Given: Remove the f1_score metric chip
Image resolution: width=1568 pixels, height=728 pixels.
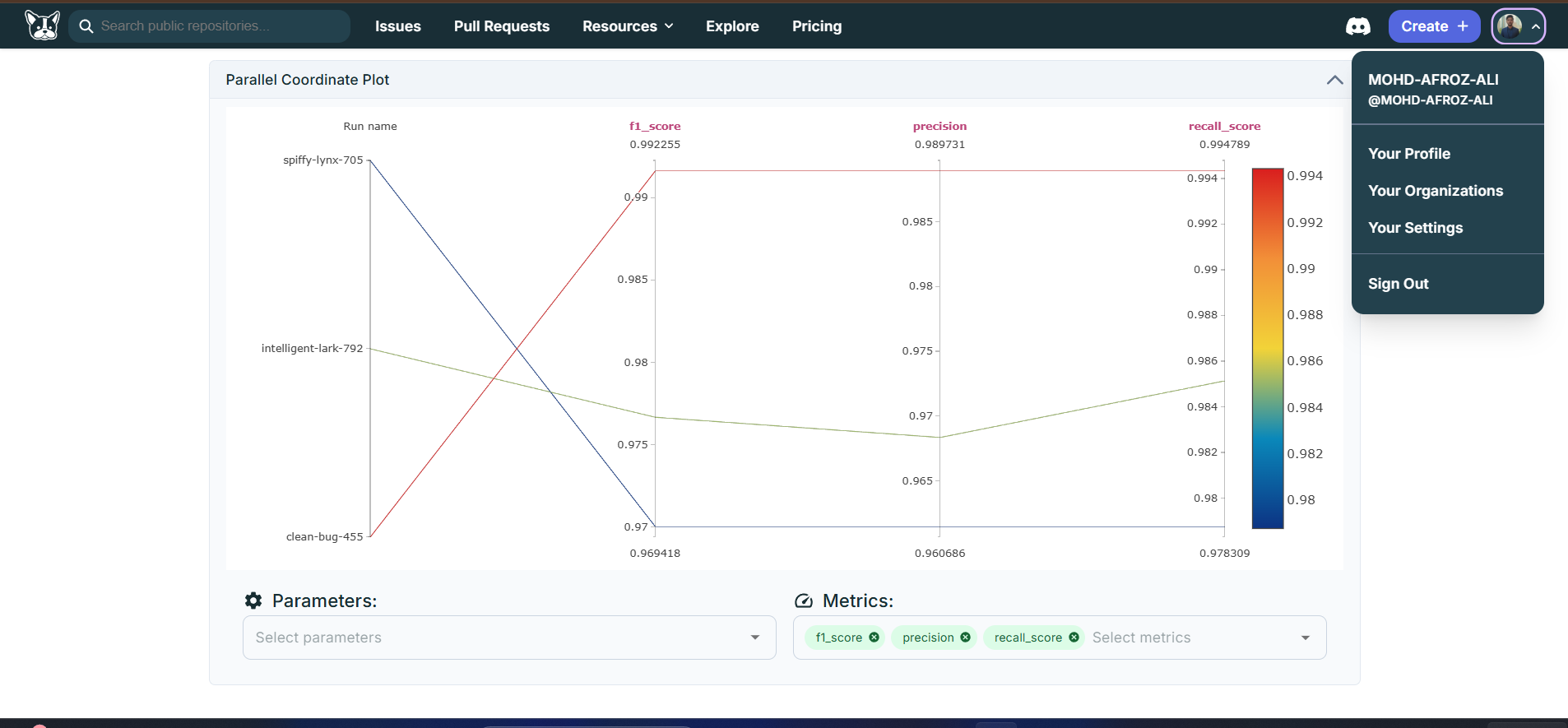Looking at the screenshot, I should [x=874, y=638].
